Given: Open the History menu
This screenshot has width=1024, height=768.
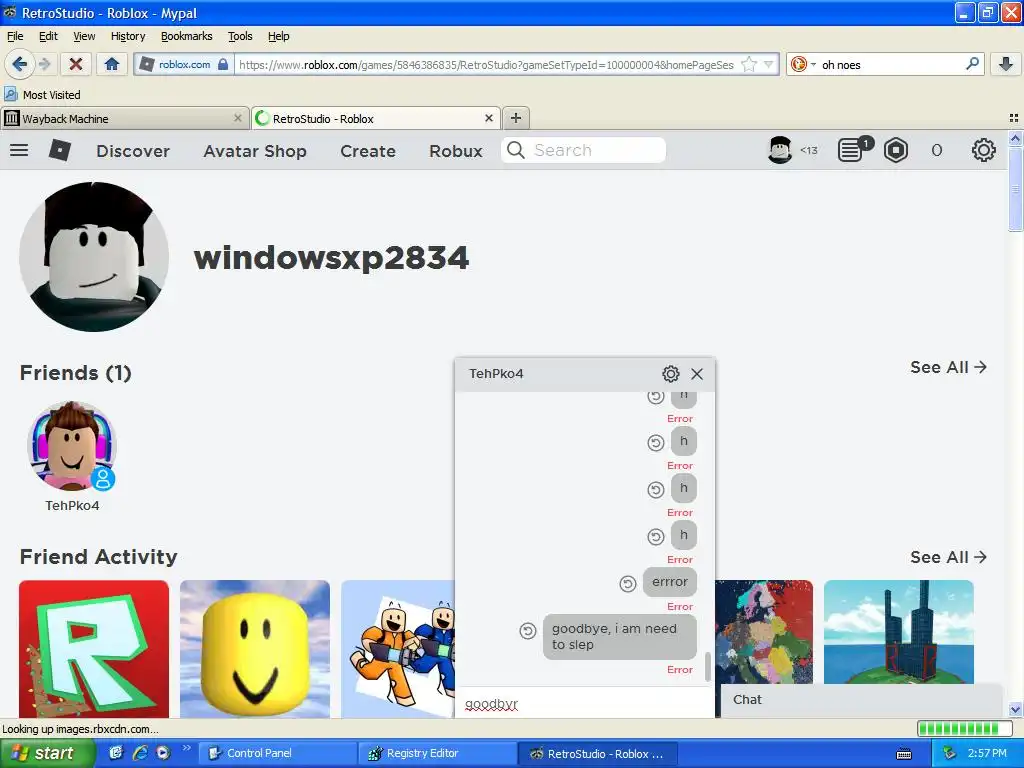Looking at the screenshot, I should (x=128, y=36).
